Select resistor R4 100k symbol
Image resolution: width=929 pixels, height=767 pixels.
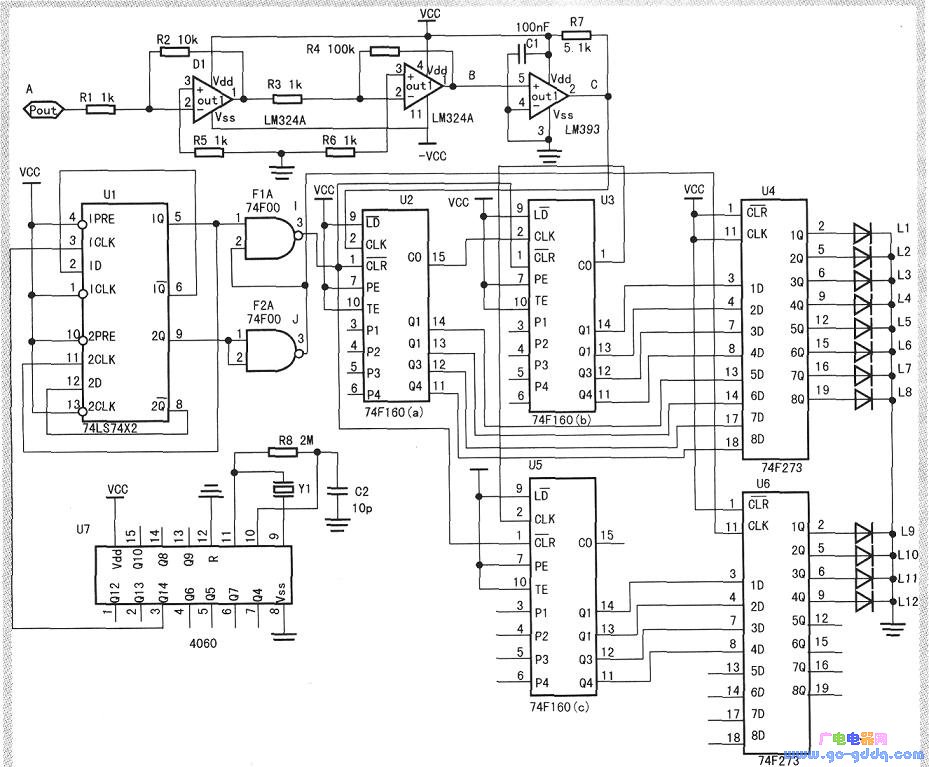(x=385, y=51)
